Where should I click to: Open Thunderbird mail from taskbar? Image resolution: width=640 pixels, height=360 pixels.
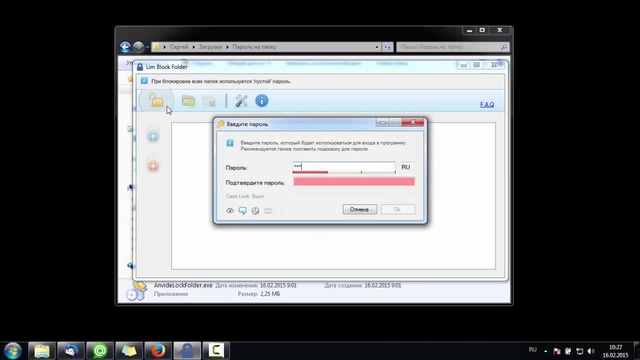(71, 351)
